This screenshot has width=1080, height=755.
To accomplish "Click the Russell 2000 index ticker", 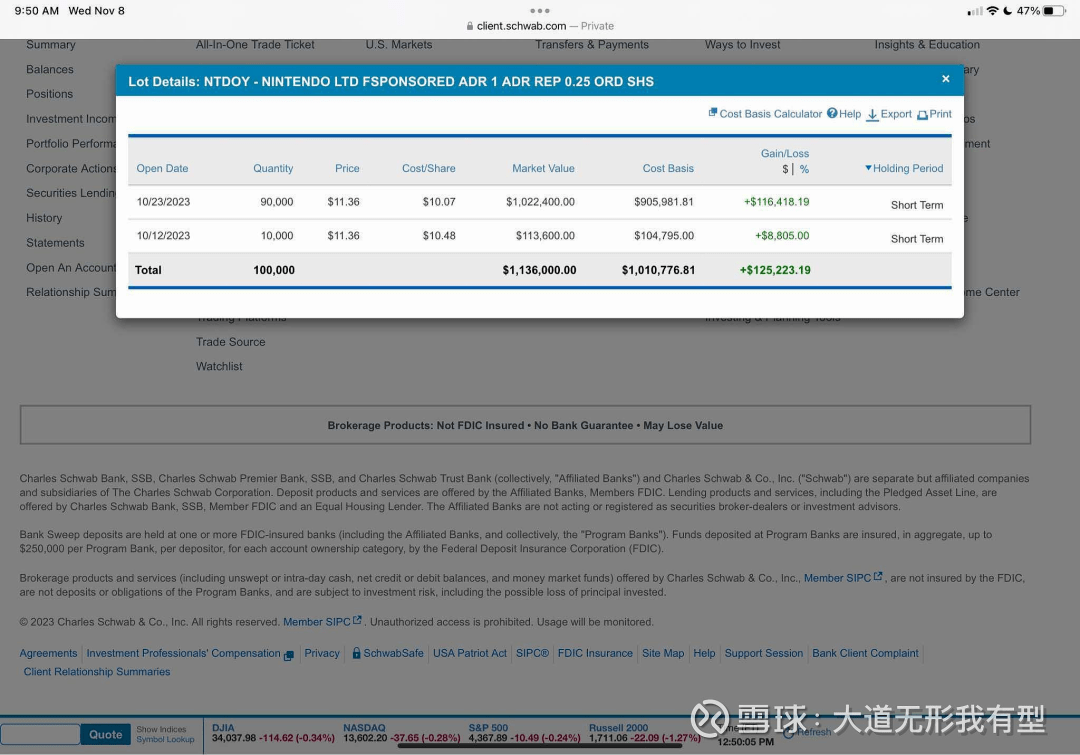I will point(644,733).
